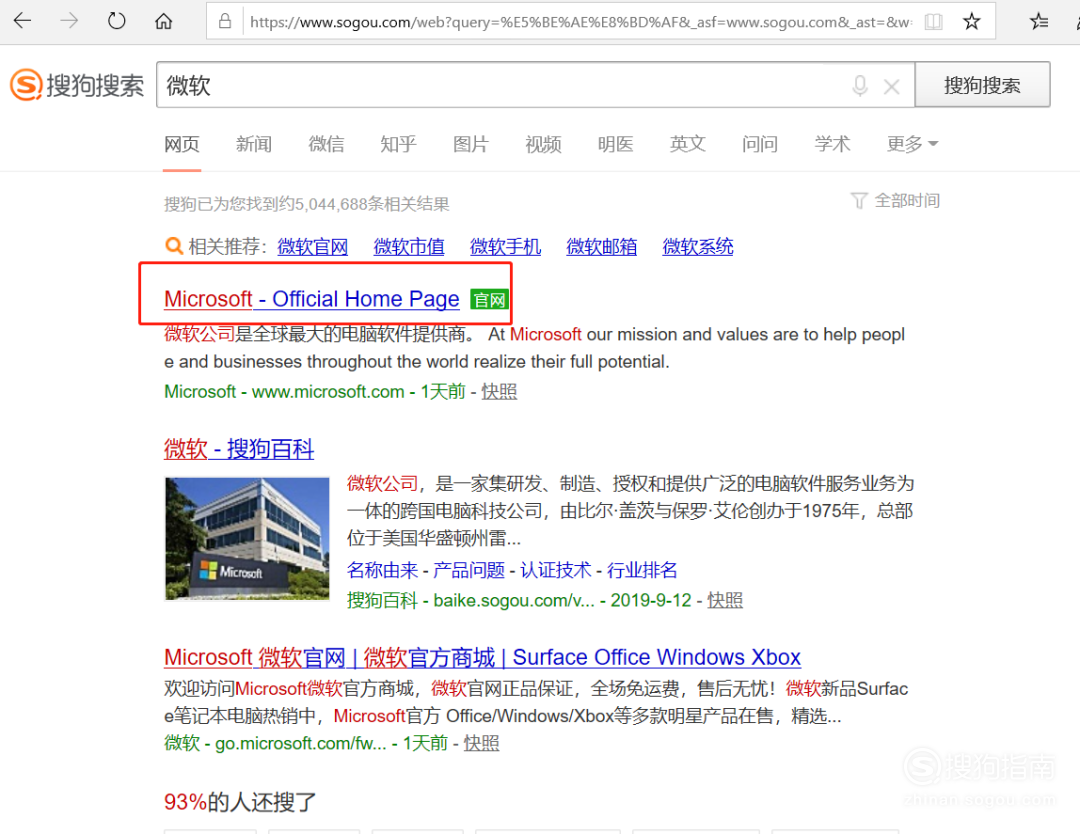
Task: Switch to the 微信 tab
Action: [326, 144]
